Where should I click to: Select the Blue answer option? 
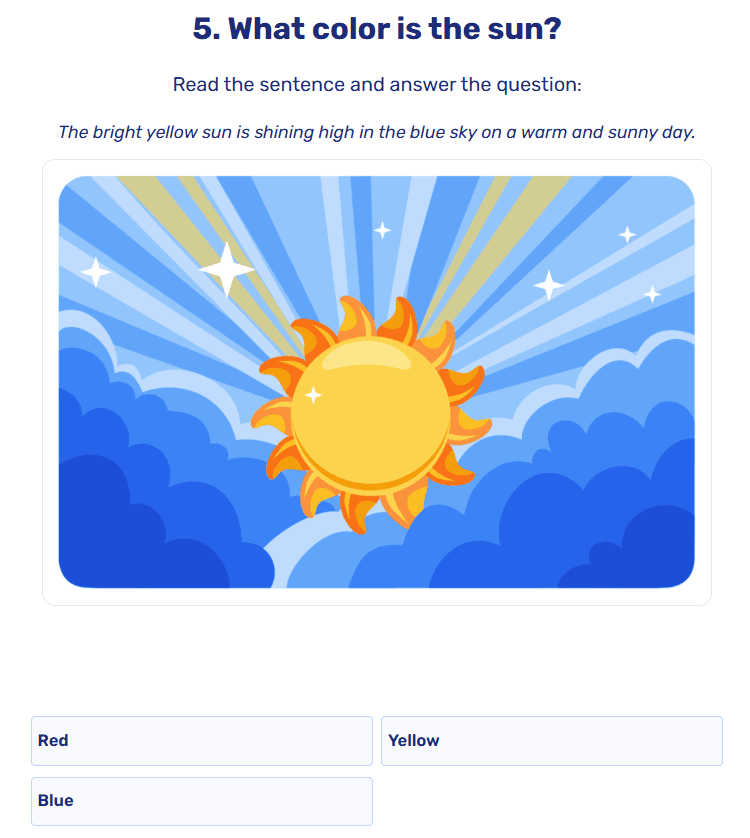pos(201,800)
